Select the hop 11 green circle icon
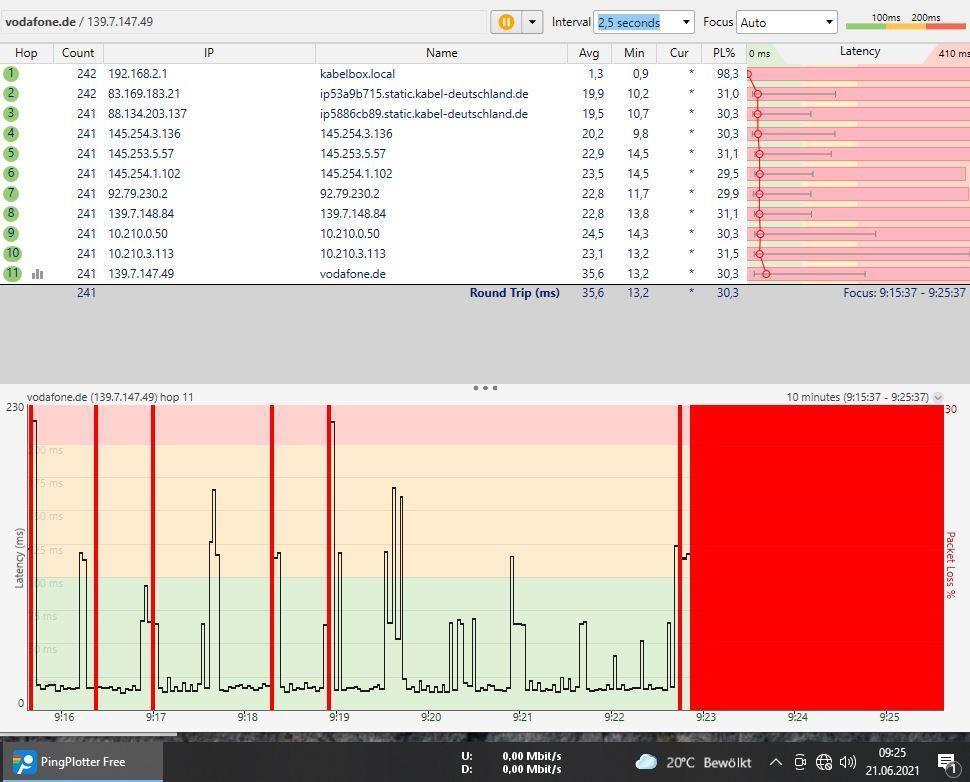The image size is (970, 782). (x=12, y=273)
